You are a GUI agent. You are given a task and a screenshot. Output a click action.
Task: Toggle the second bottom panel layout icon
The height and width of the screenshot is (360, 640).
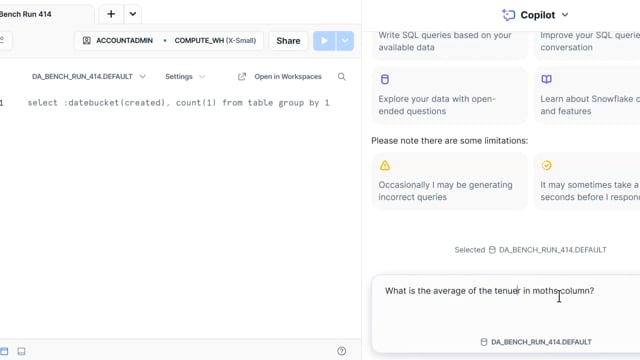(21, 351)
